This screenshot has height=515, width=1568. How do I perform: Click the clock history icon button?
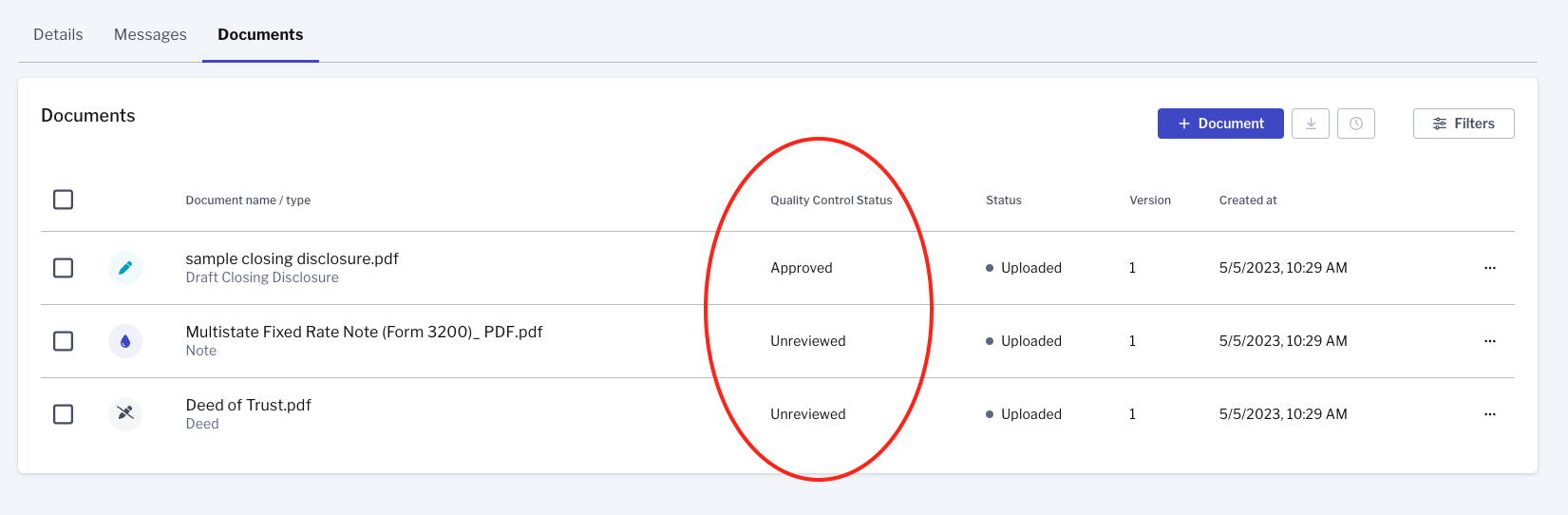point(1356,124)
